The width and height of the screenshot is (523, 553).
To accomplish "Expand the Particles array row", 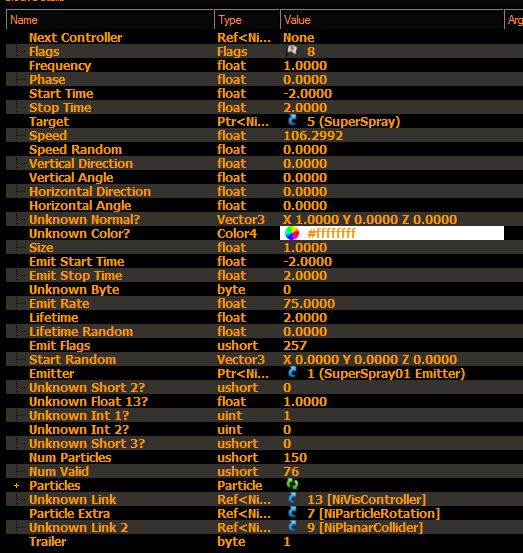I will point(16,486).
